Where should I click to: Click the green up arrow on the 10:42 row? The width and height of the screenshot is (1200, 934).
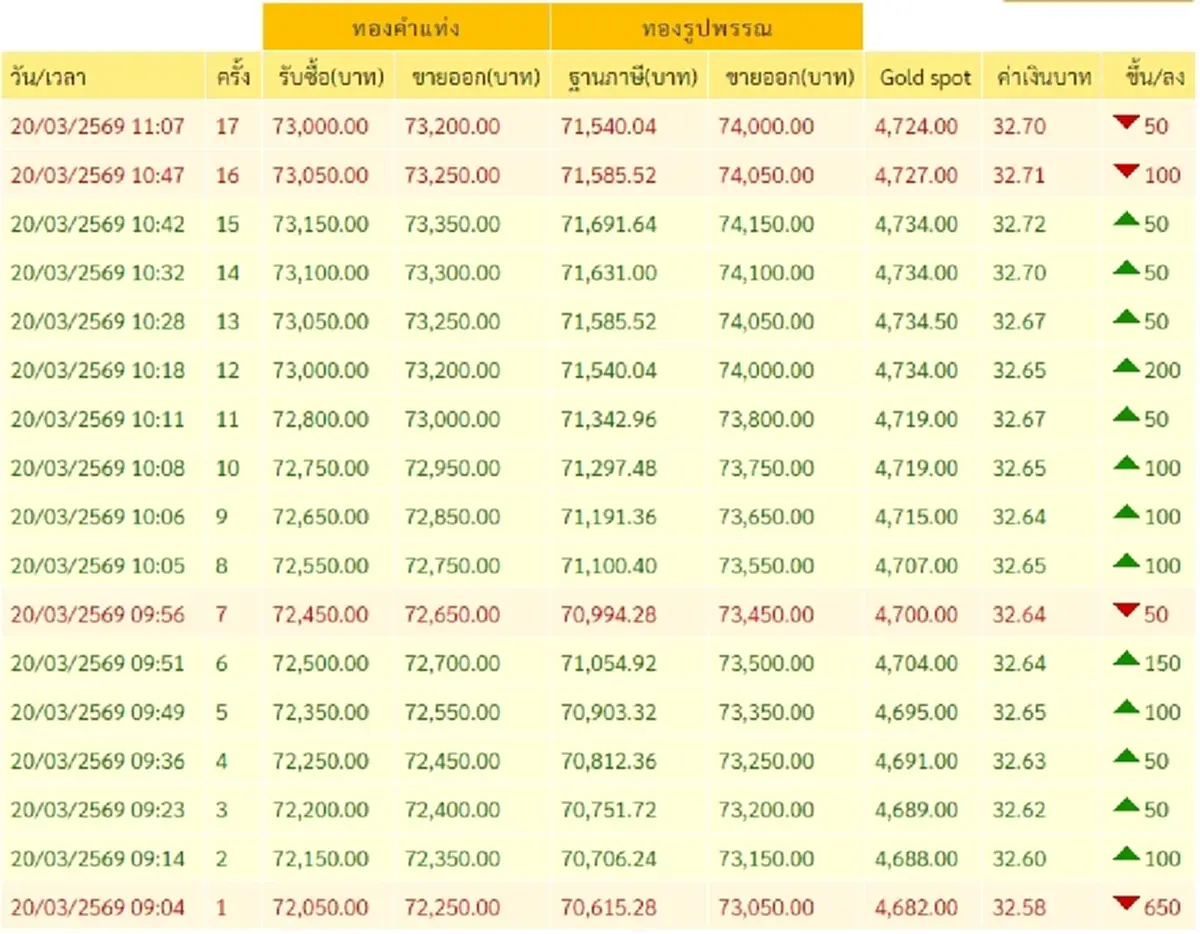1128,219
